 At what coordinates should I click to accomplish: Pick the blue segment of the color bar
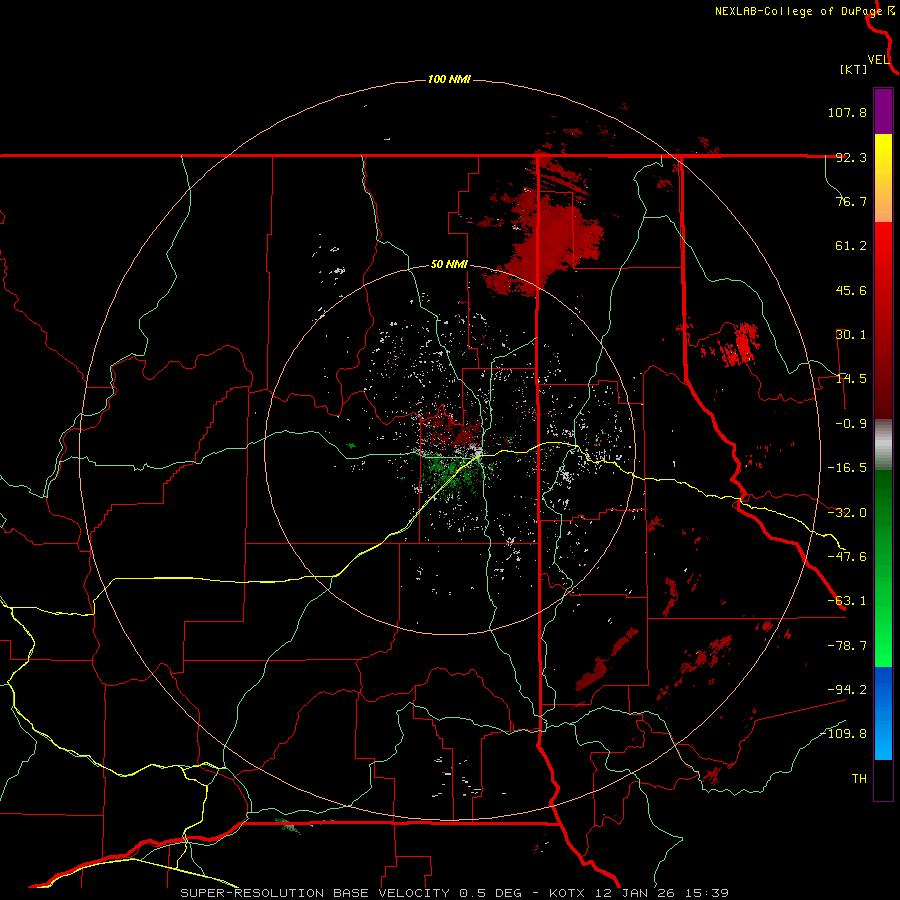(883, 713)
